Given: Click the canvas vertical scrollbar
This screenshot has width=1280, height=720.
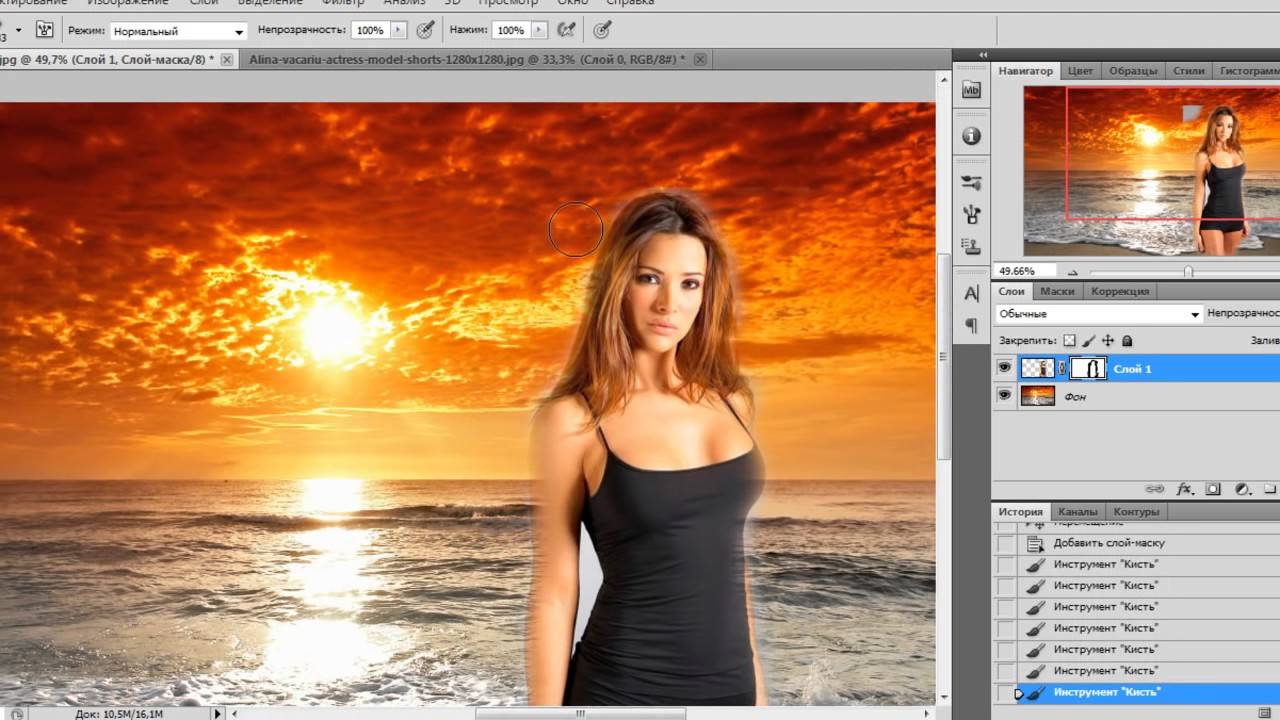Looking at the screenshot, I should (945, 355).
